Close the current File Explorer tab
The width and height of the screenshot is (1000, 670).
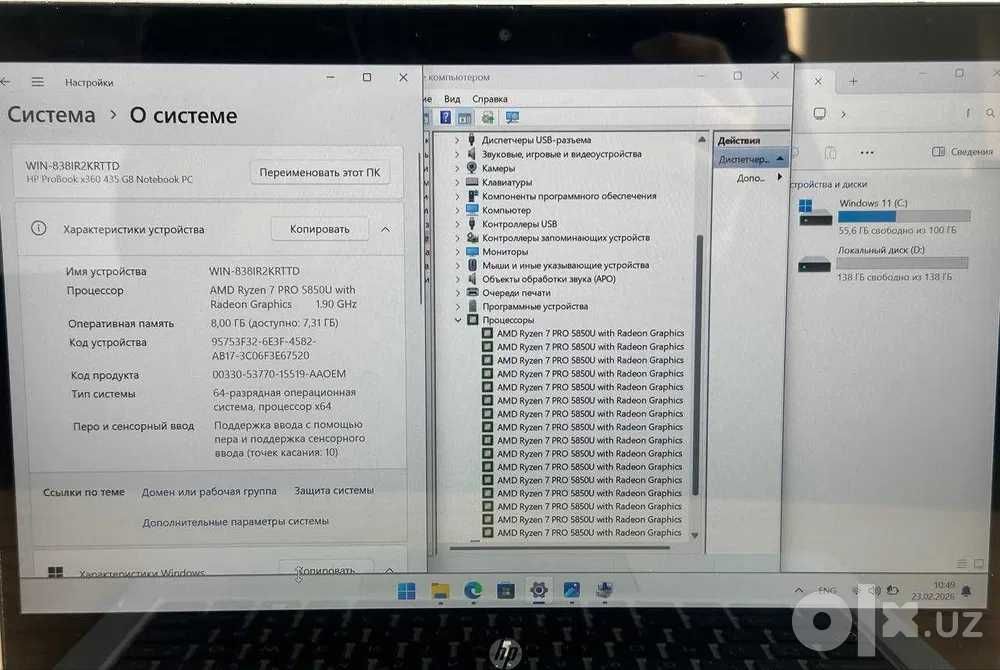(x=818, y=81)
